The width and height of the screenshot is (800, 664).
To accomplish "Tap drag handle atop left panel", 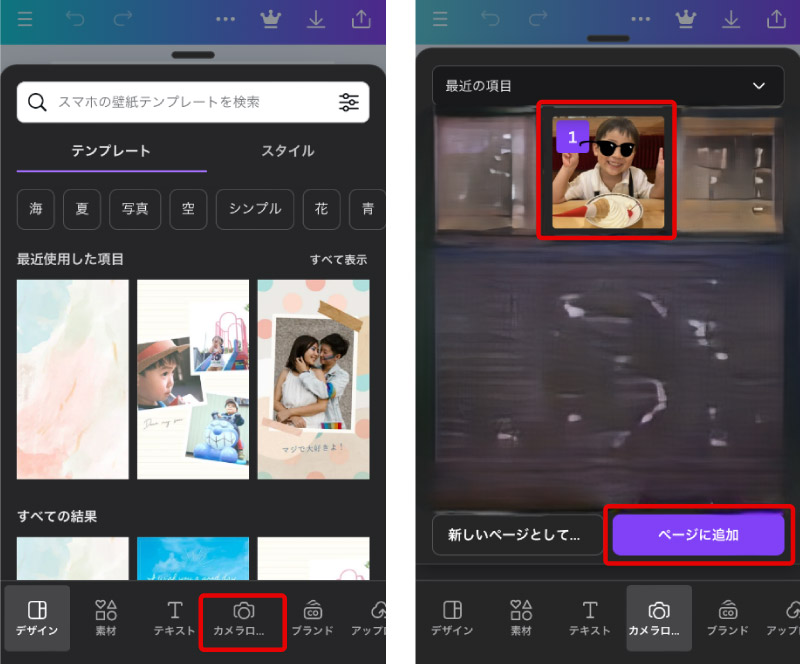I will (x=193, y=55).
